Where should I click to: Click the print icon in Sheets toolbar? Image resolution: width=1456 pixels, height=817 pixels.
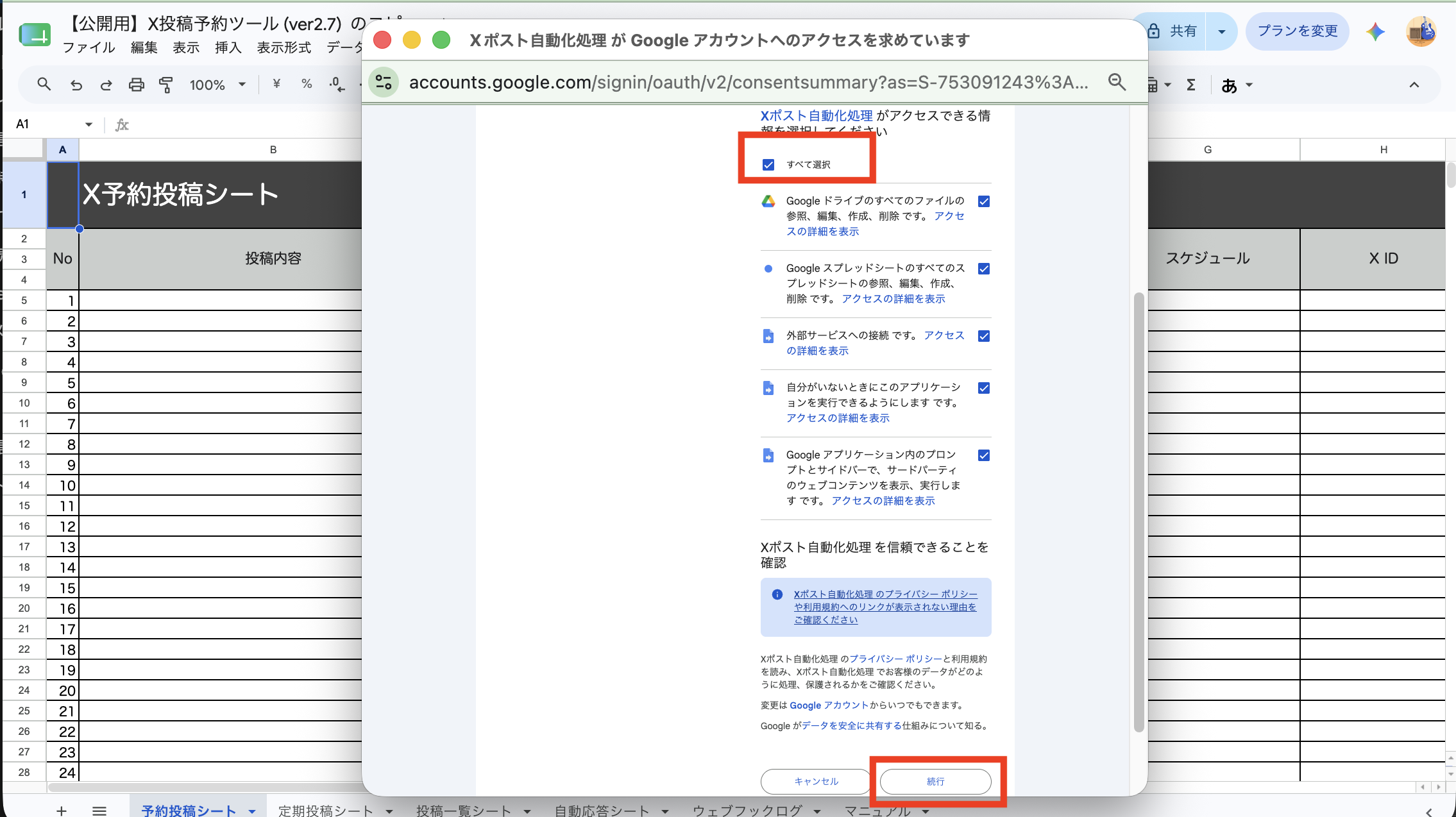click(136, 85)
